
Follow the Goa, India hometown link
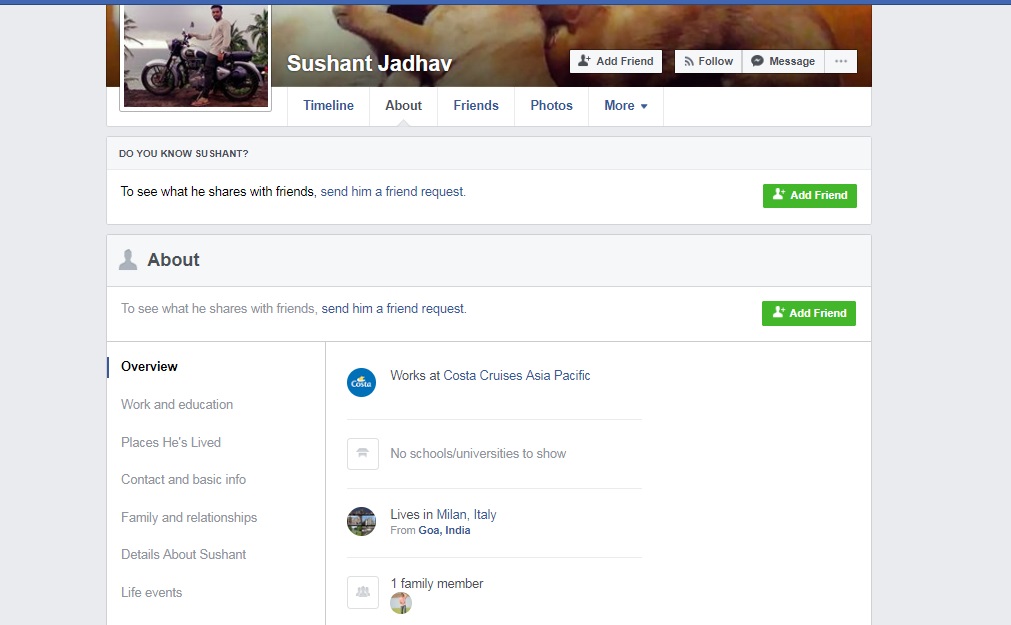pyautogui.click(x=444, y=530)
